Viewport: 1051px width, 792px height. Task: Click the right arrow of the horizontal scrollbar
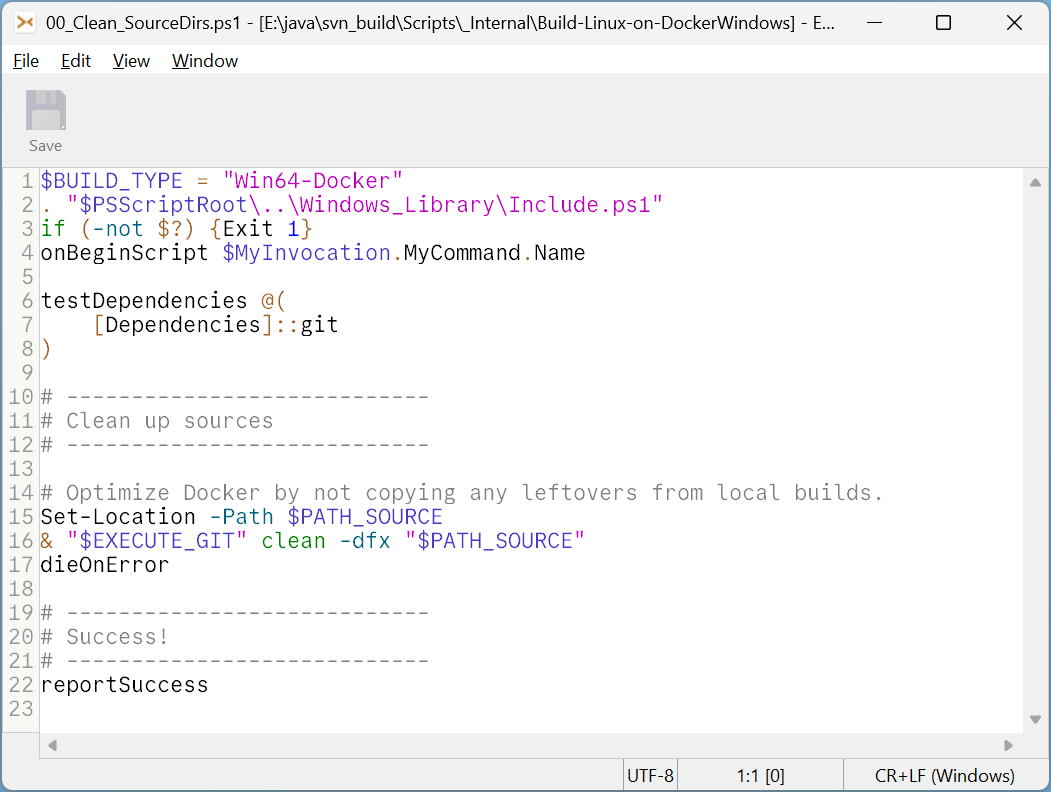[1010, 744]
